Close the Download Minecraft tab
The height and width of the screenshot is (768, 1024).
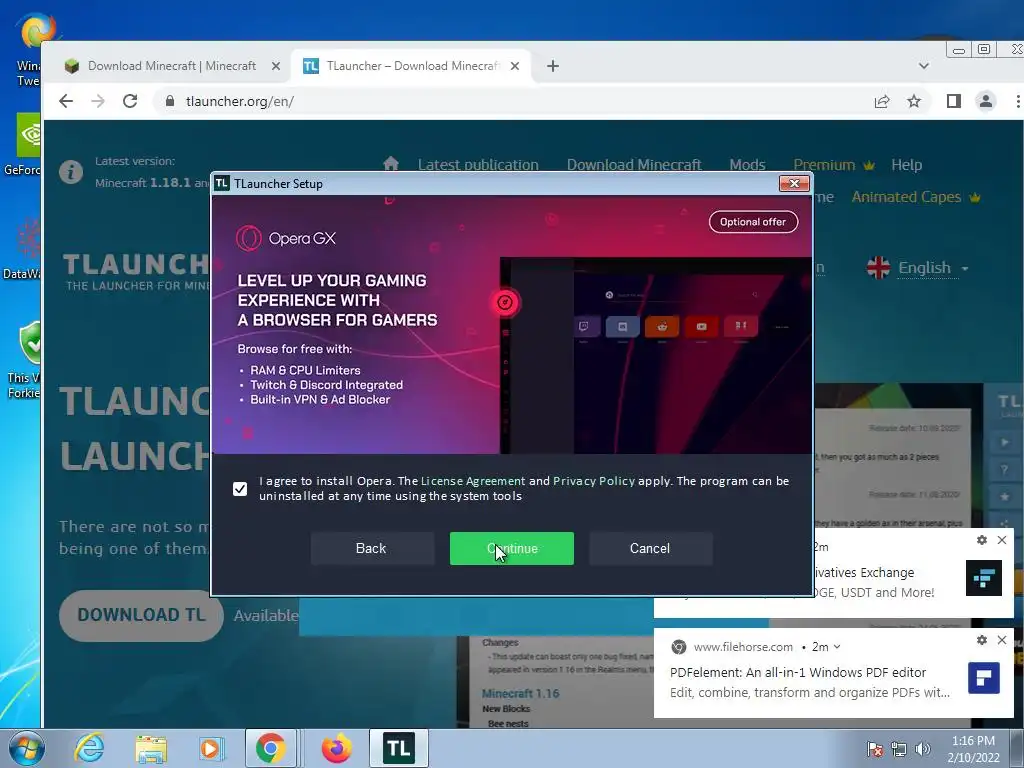tap(276, 66)
